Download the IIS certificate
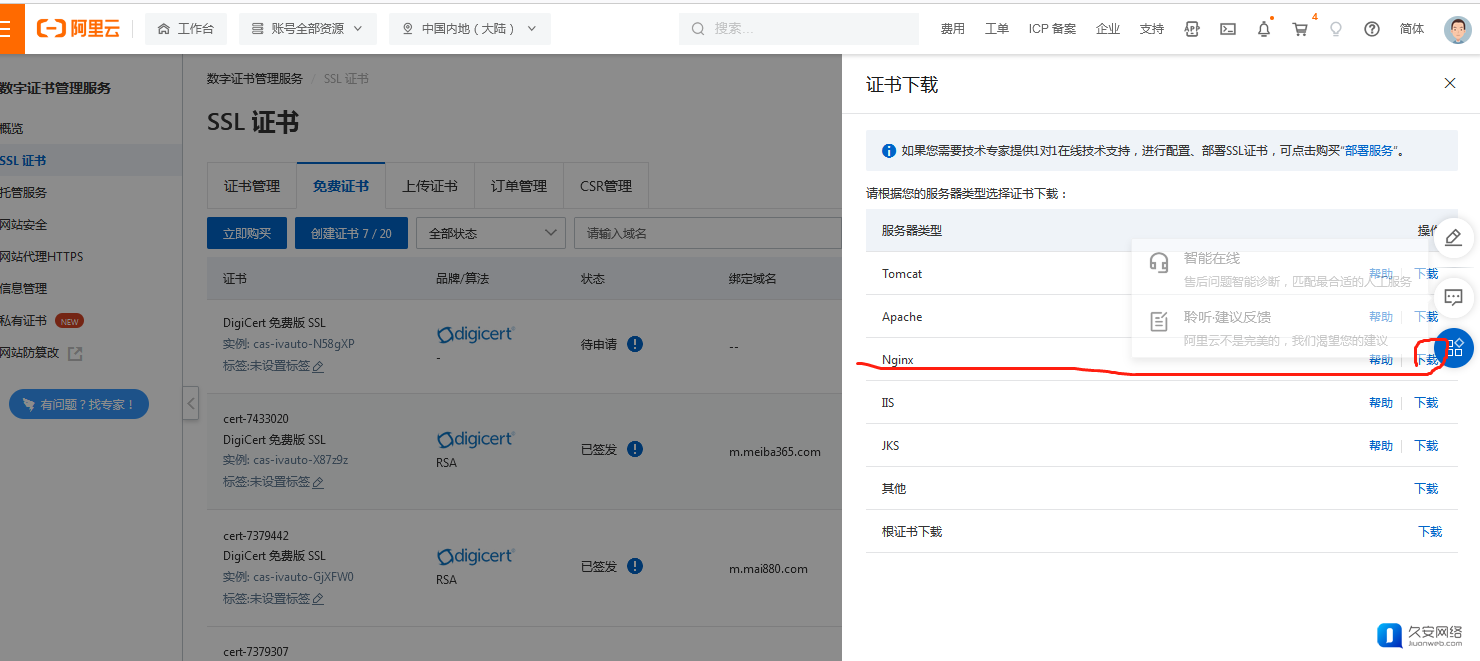This screenshot has width=1480, height=661. point(1426,403)
